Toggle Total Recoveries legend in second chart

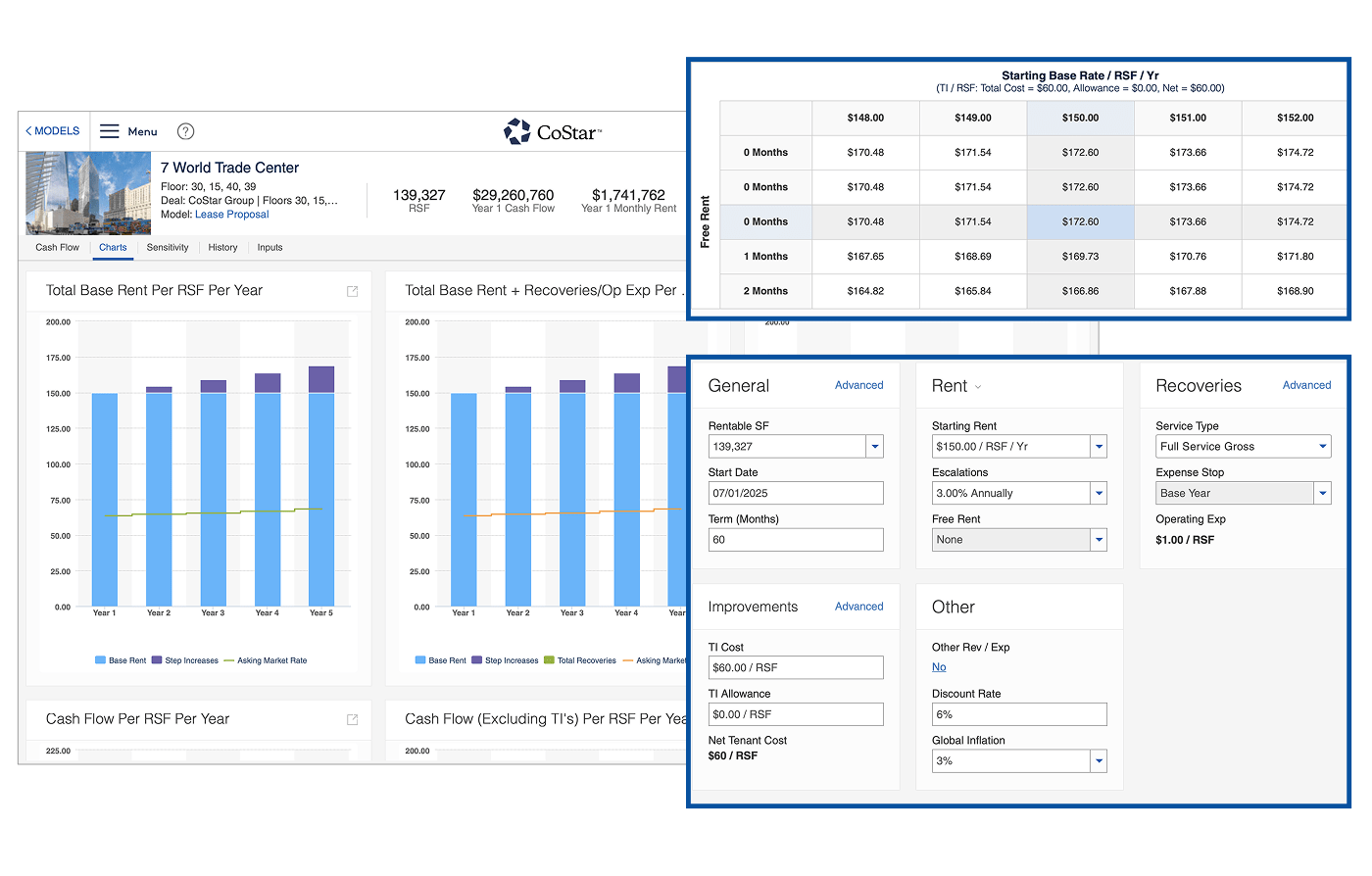[x=580, y=660]
